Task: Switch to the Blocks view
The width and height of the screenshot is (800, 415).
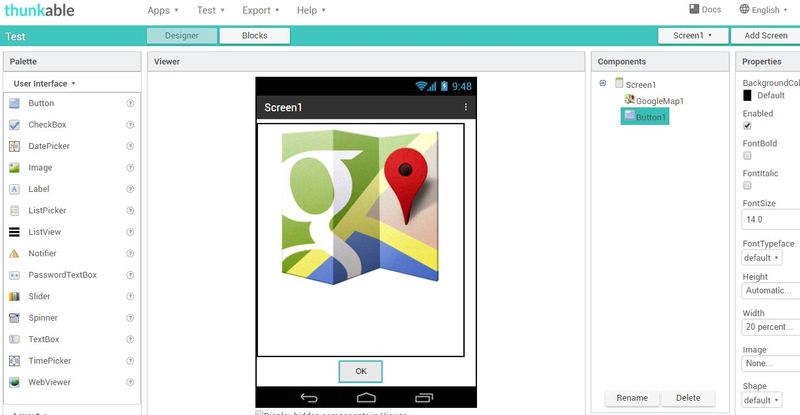Action: pos(255,36)
